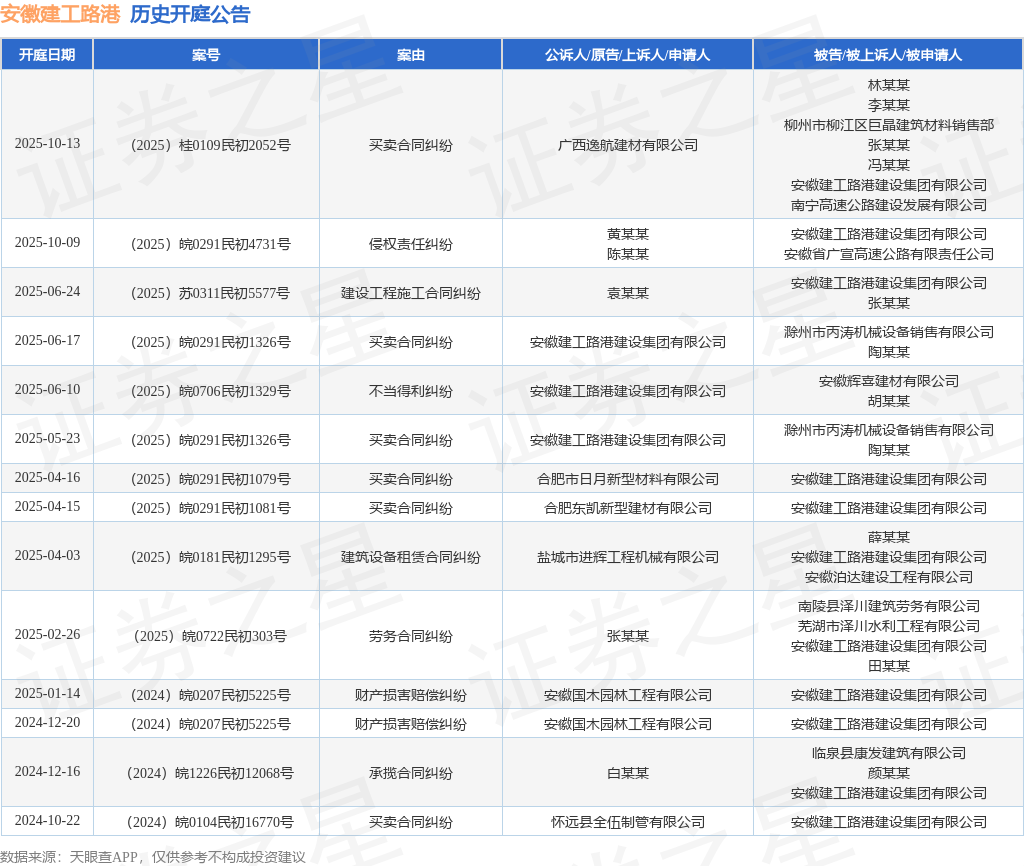Select case number (2025) 皖0181民初1295号
The width and height of the screenshot is (1024, 866).
[210, 557]
